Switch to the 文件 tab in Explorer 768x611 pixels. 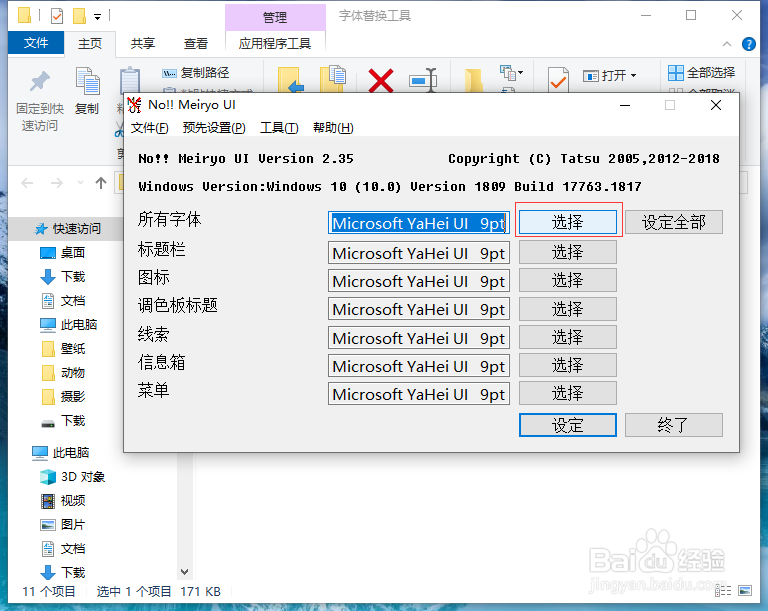36,43
